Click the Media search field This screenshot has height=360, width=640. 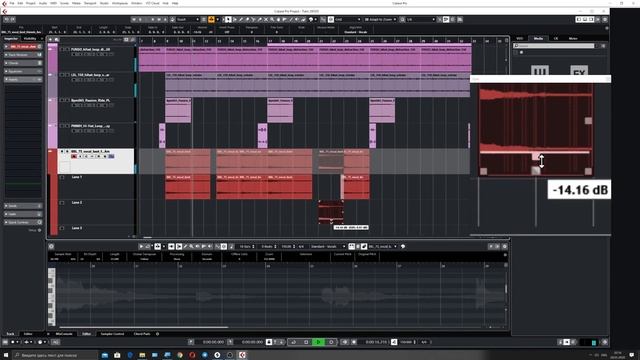point(554,46)
